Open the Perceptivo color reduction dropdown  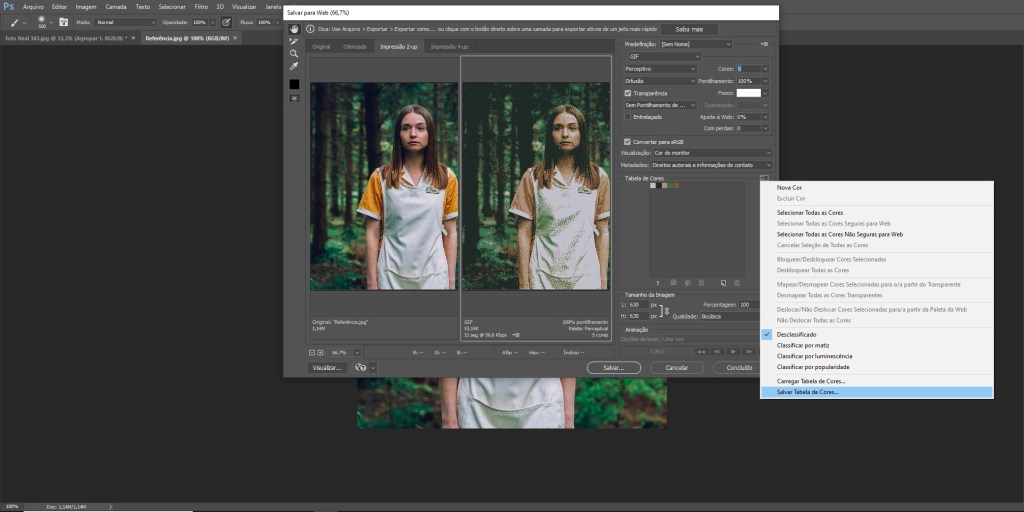pyautogui.click(x=661, y=69)
